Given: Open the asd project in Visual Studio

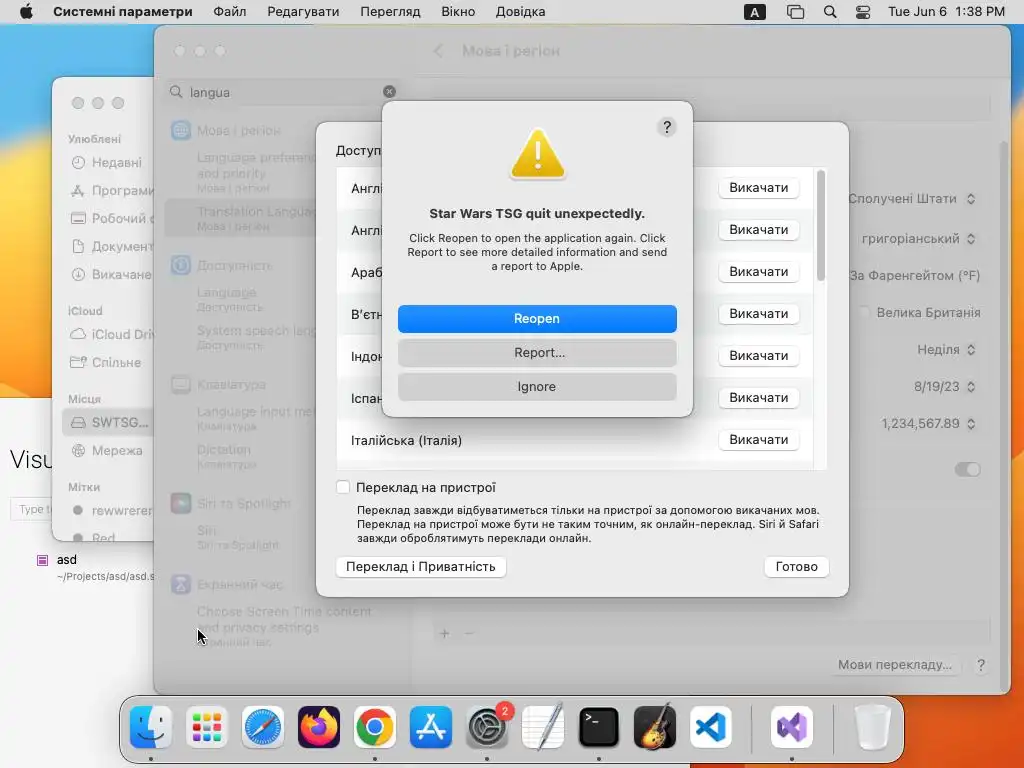Looking at the screenshot, I should [95, 567].
